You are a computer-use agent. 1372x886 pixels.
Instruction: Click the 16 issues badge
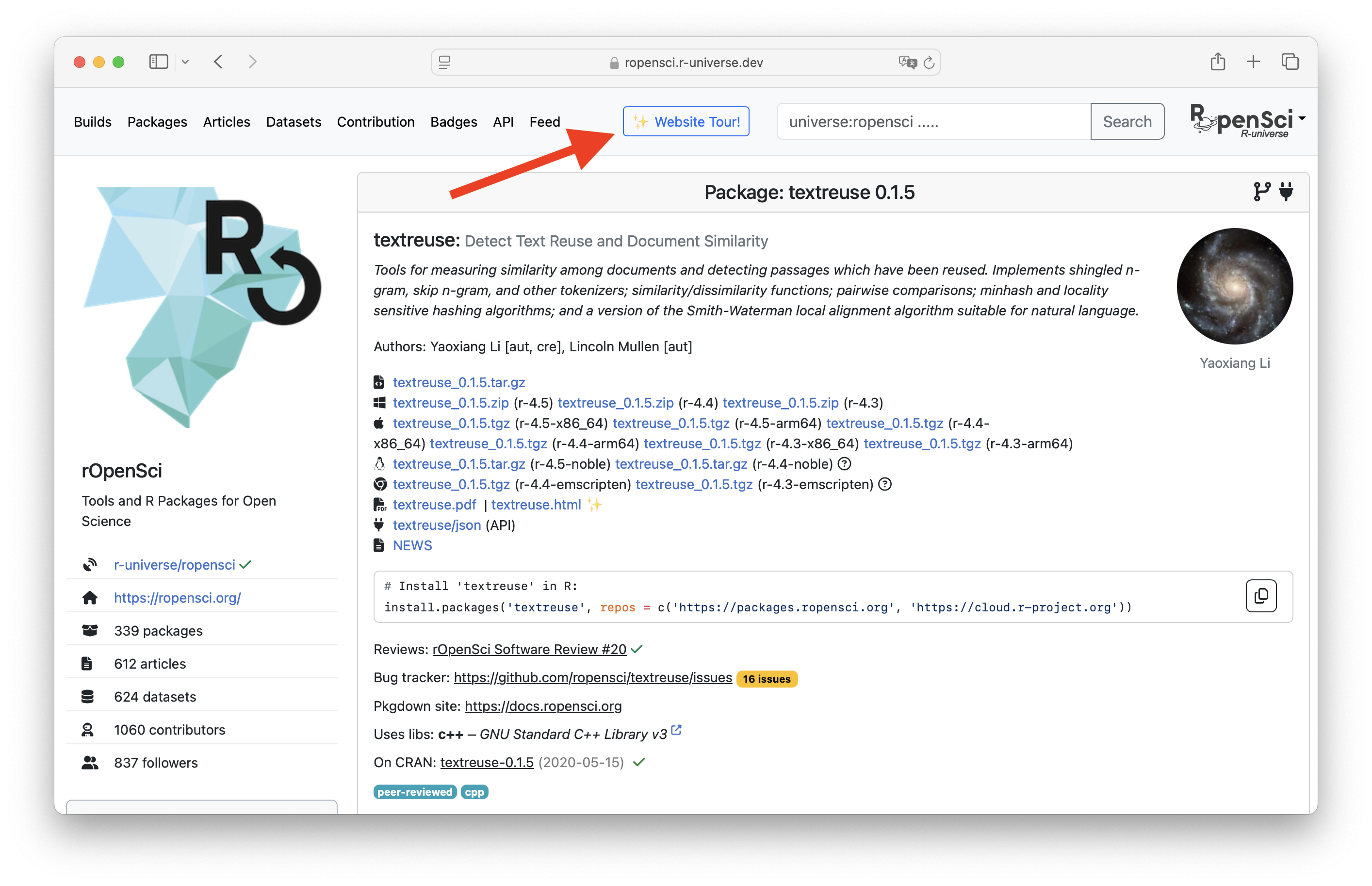[766, 679]
